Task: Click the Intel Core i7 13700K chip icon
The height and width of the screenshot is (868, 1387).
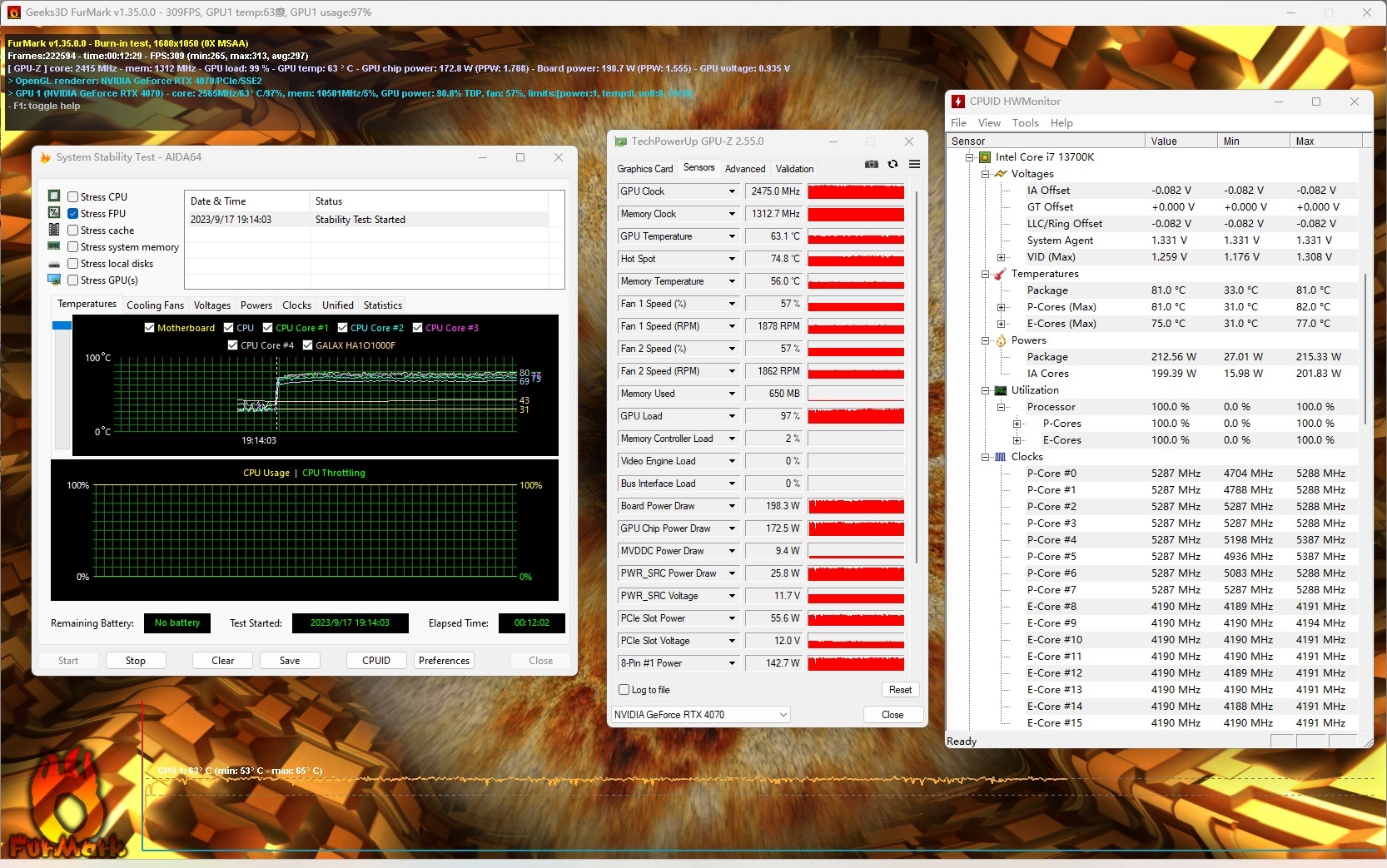Action: click(985, 157)
